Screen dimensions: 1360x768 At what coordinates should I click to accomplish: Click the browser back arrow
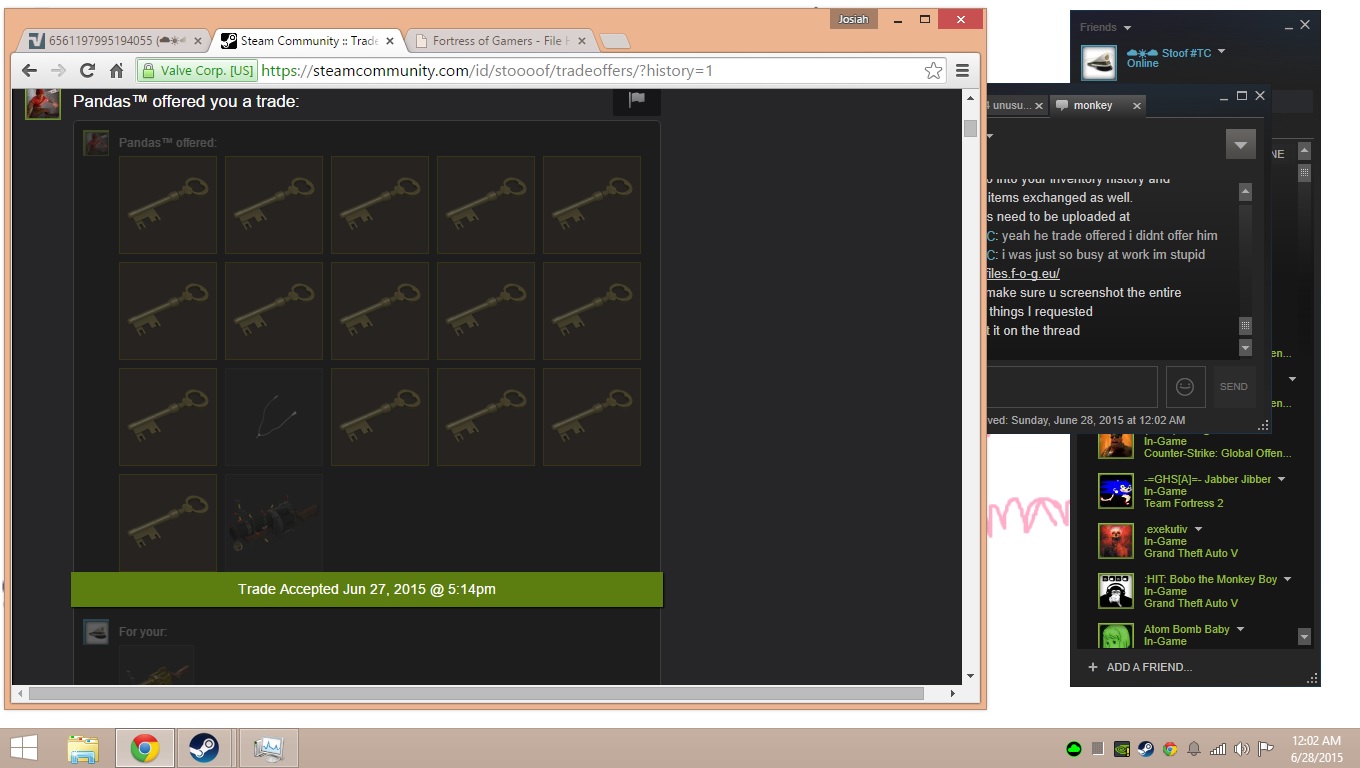29,70
